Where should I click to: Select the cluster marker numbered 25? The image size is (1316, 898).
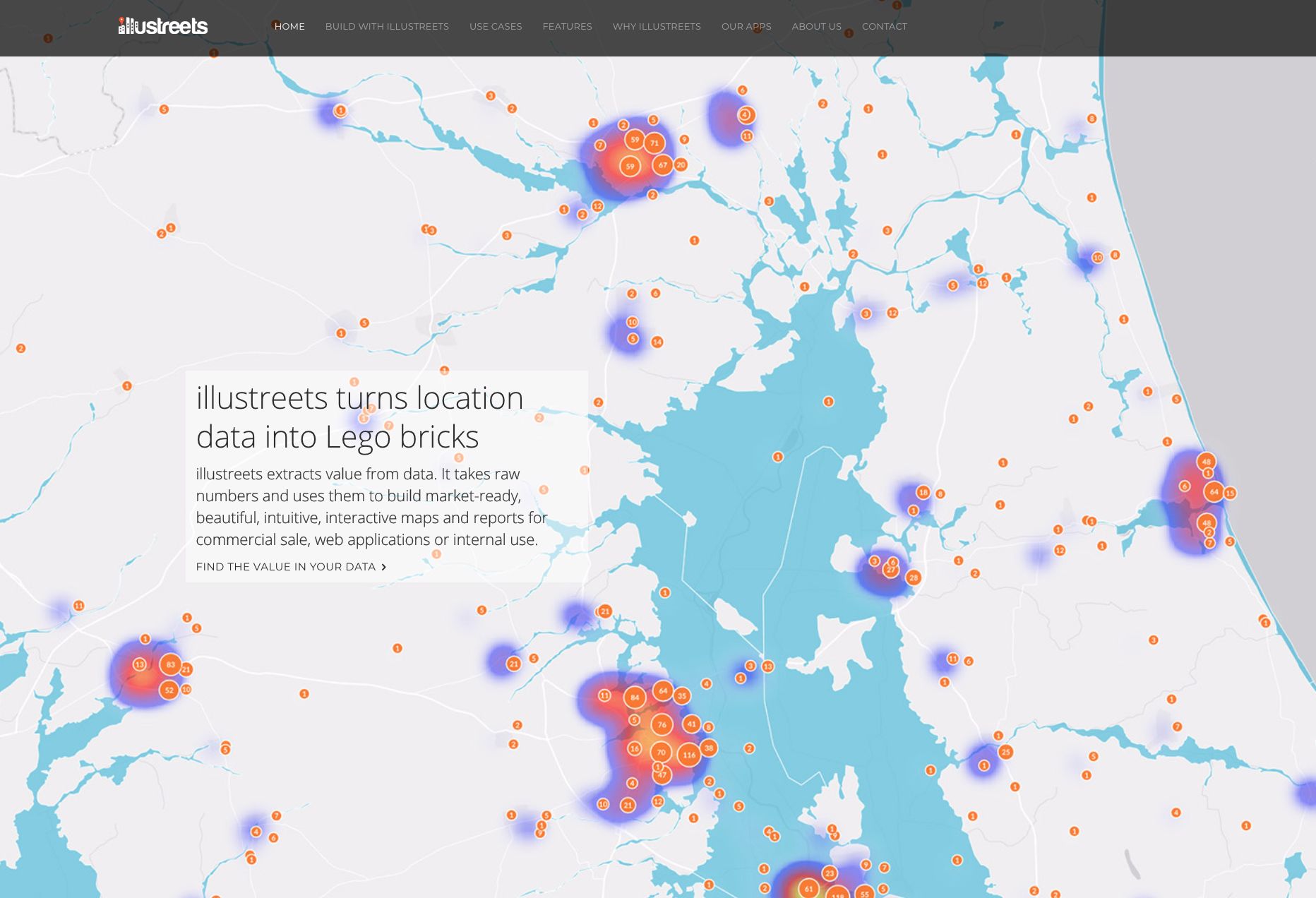pos(1006,752)
